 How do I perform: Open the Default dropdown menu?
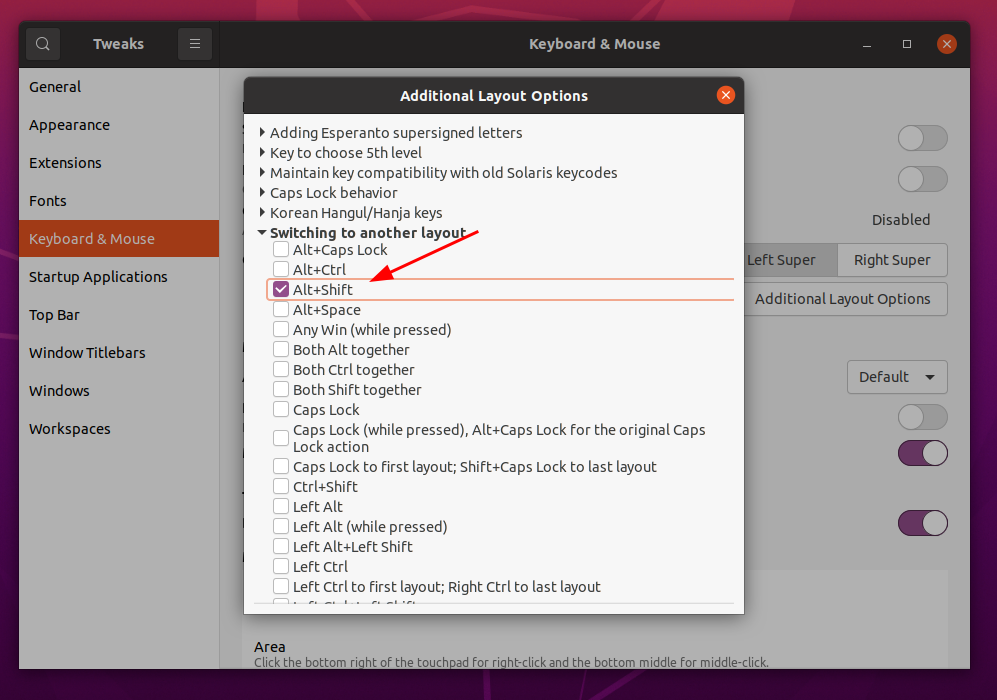pyautogui.click(x=896, y=377)
